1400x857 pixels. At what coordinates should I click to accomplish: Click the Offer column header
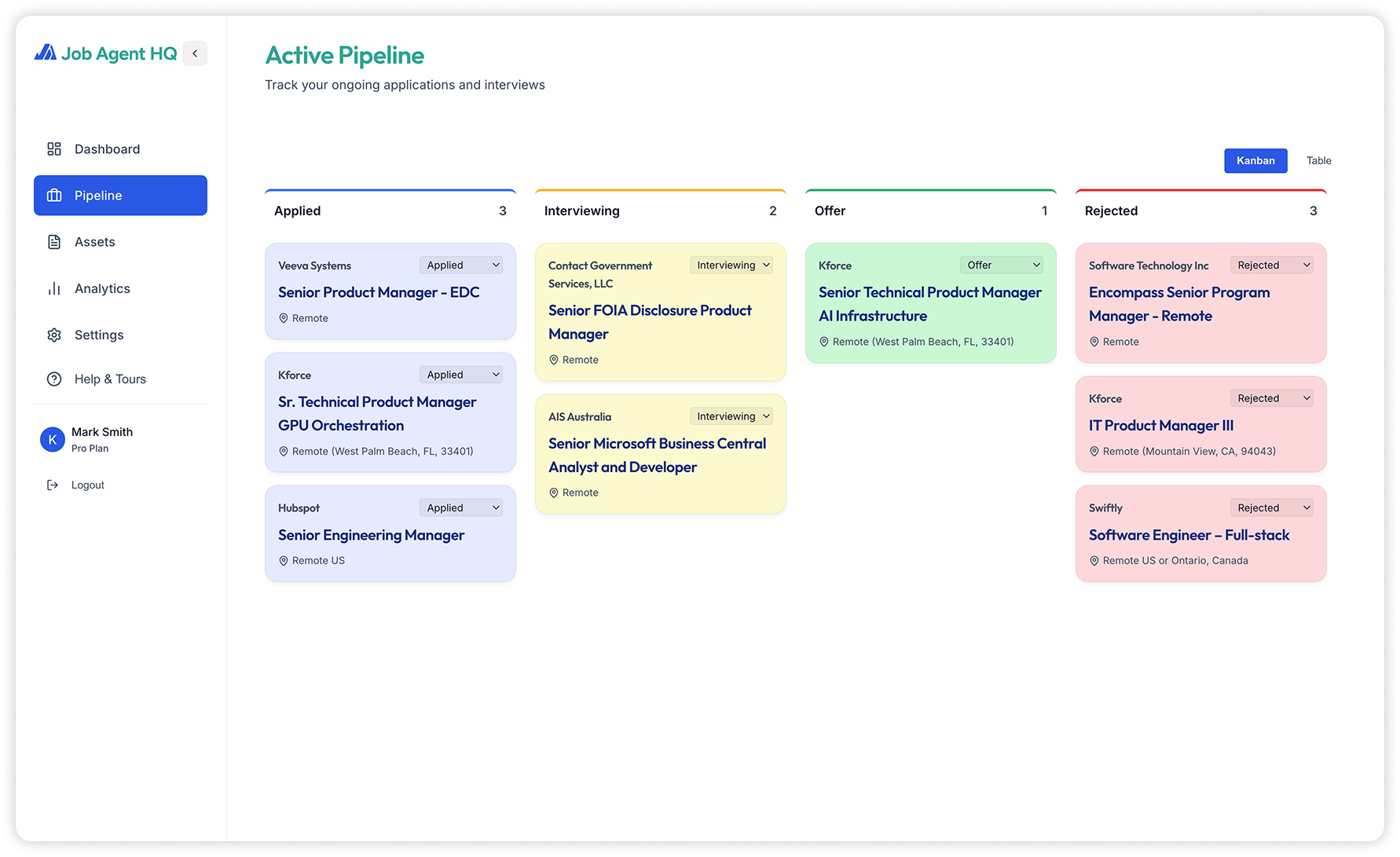click(830, 211)
